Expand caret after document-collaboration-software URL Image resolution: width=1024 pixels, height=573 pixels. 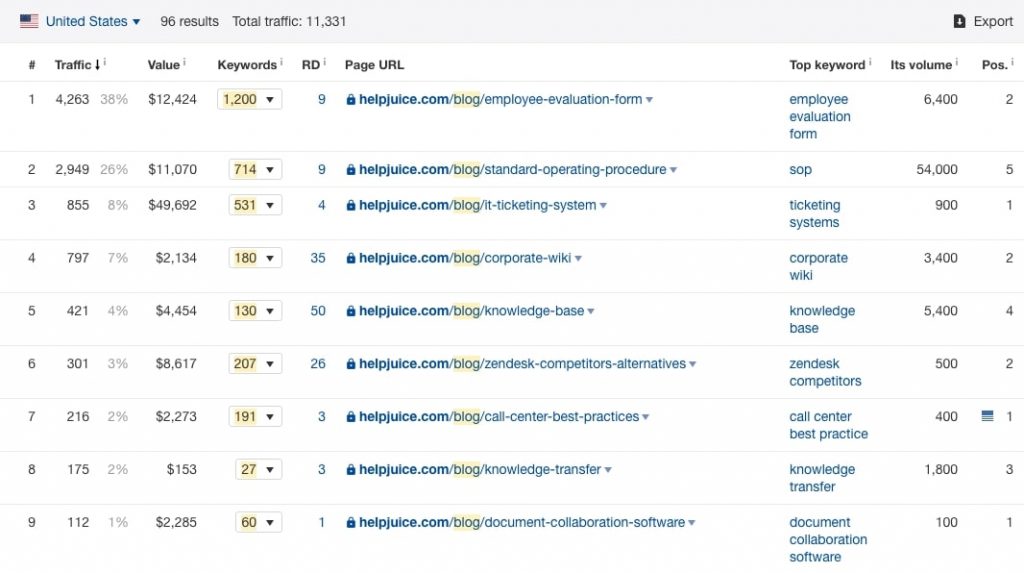coord(692,523)
